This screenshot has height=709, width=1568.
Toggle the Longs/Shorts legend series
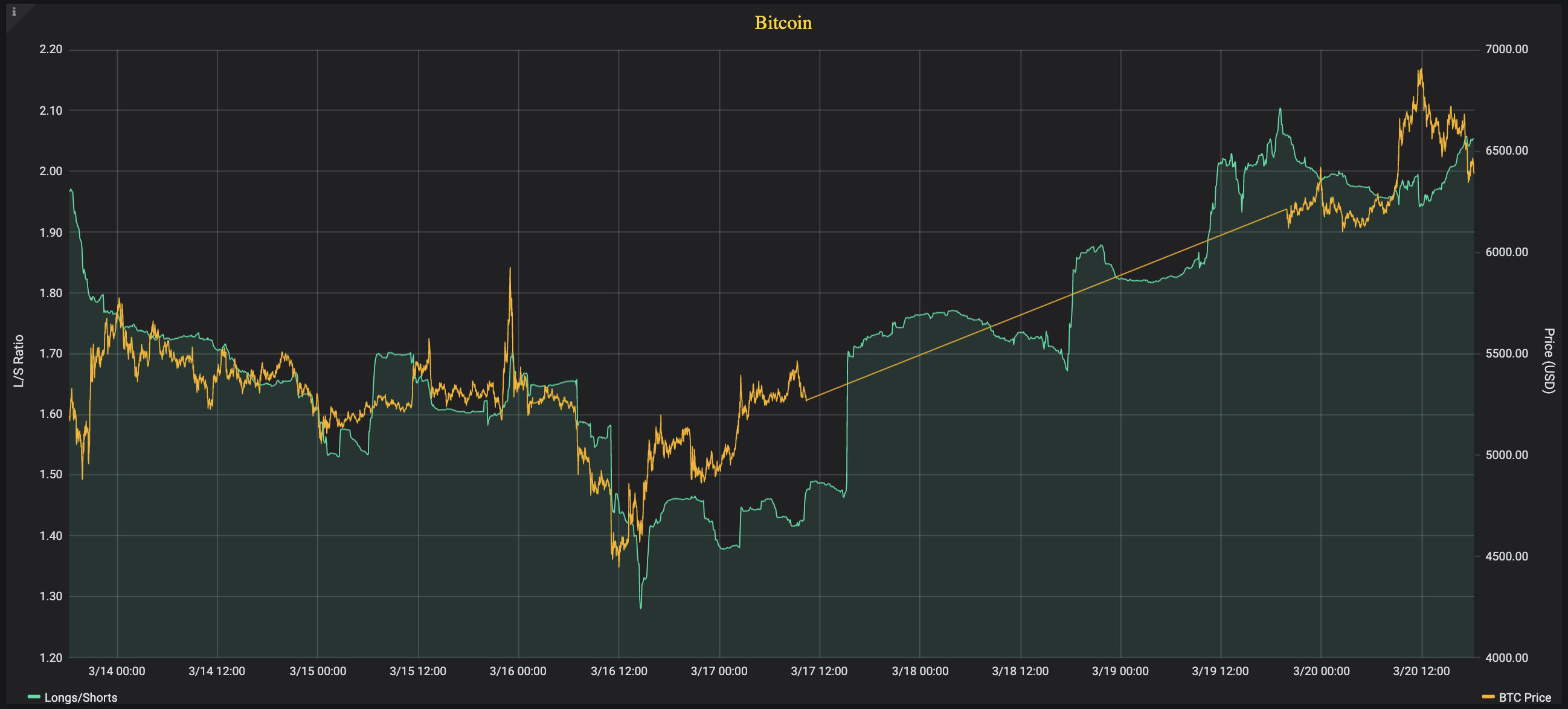tap(81, 698)
